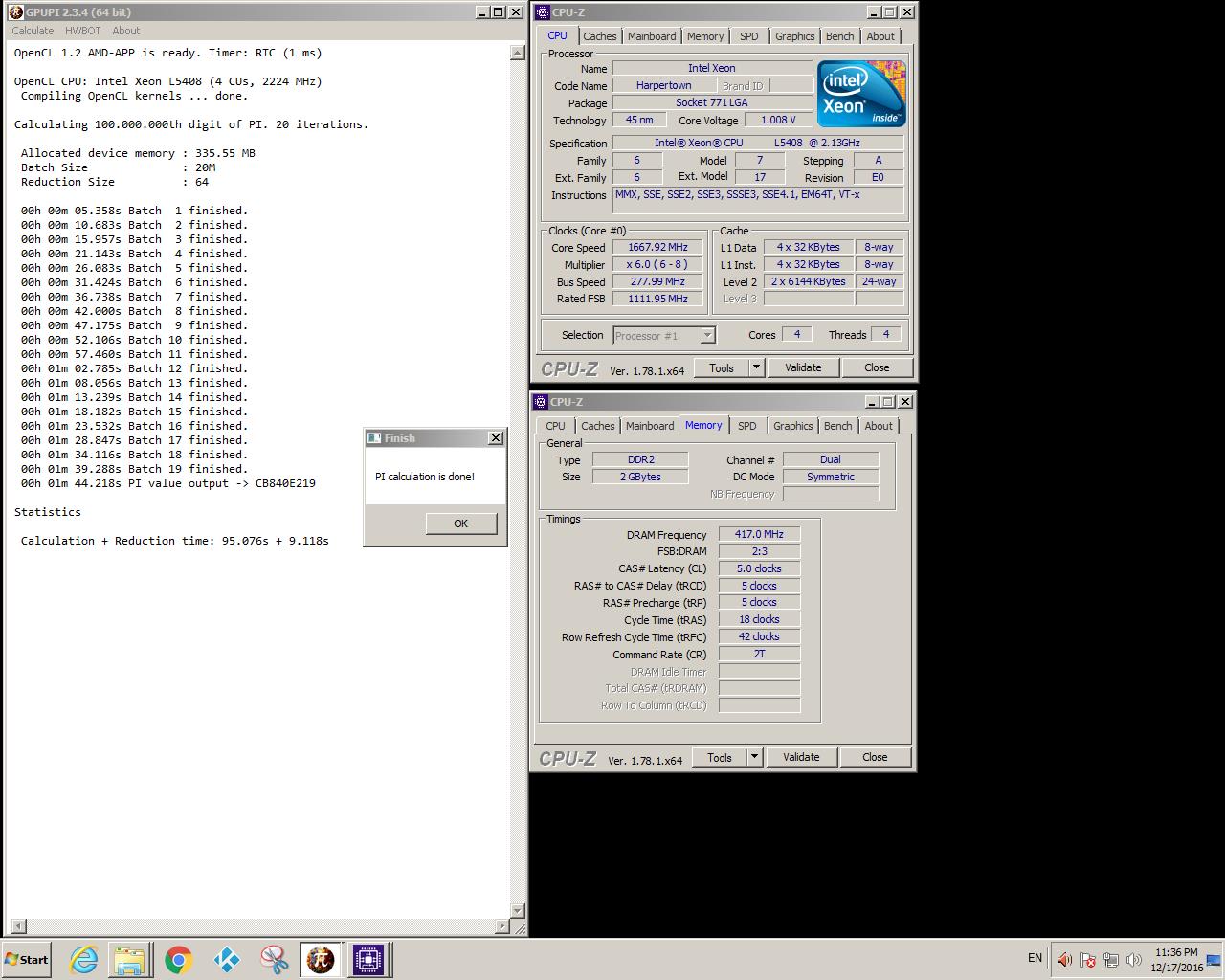Open Mainboard tab in bottom CPU-Z window
1225x980 pixels.
(x=650, y=426)
